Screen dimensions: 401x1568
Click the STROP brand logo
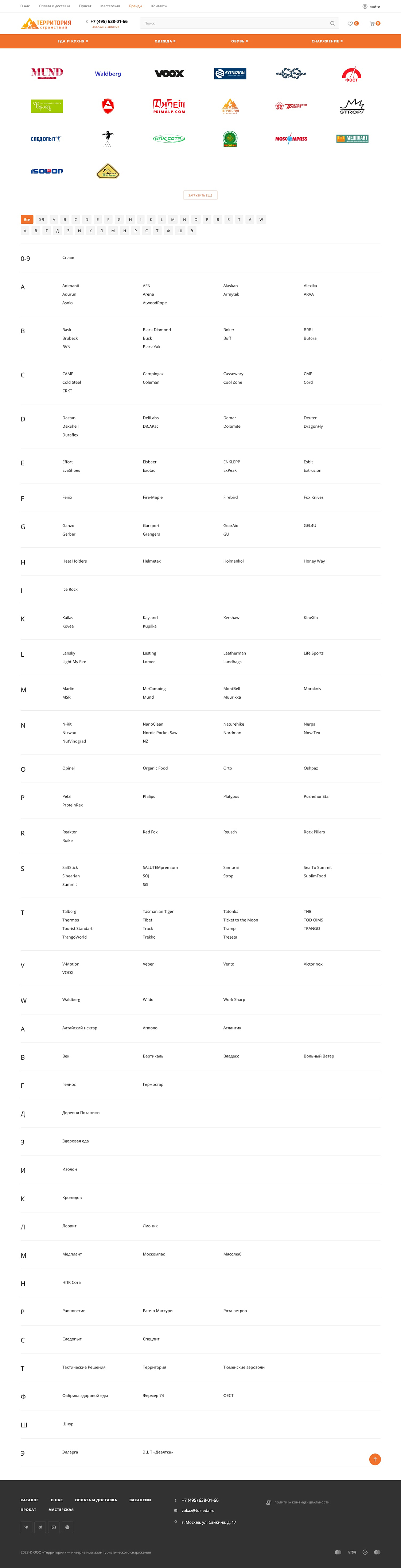click(x=352, y=106)
